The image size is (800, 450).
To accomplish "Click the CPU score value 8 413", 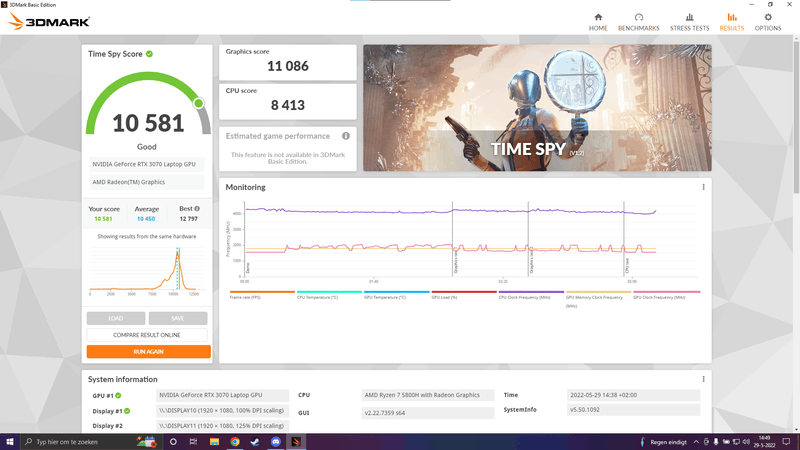I will pos(288,105).
